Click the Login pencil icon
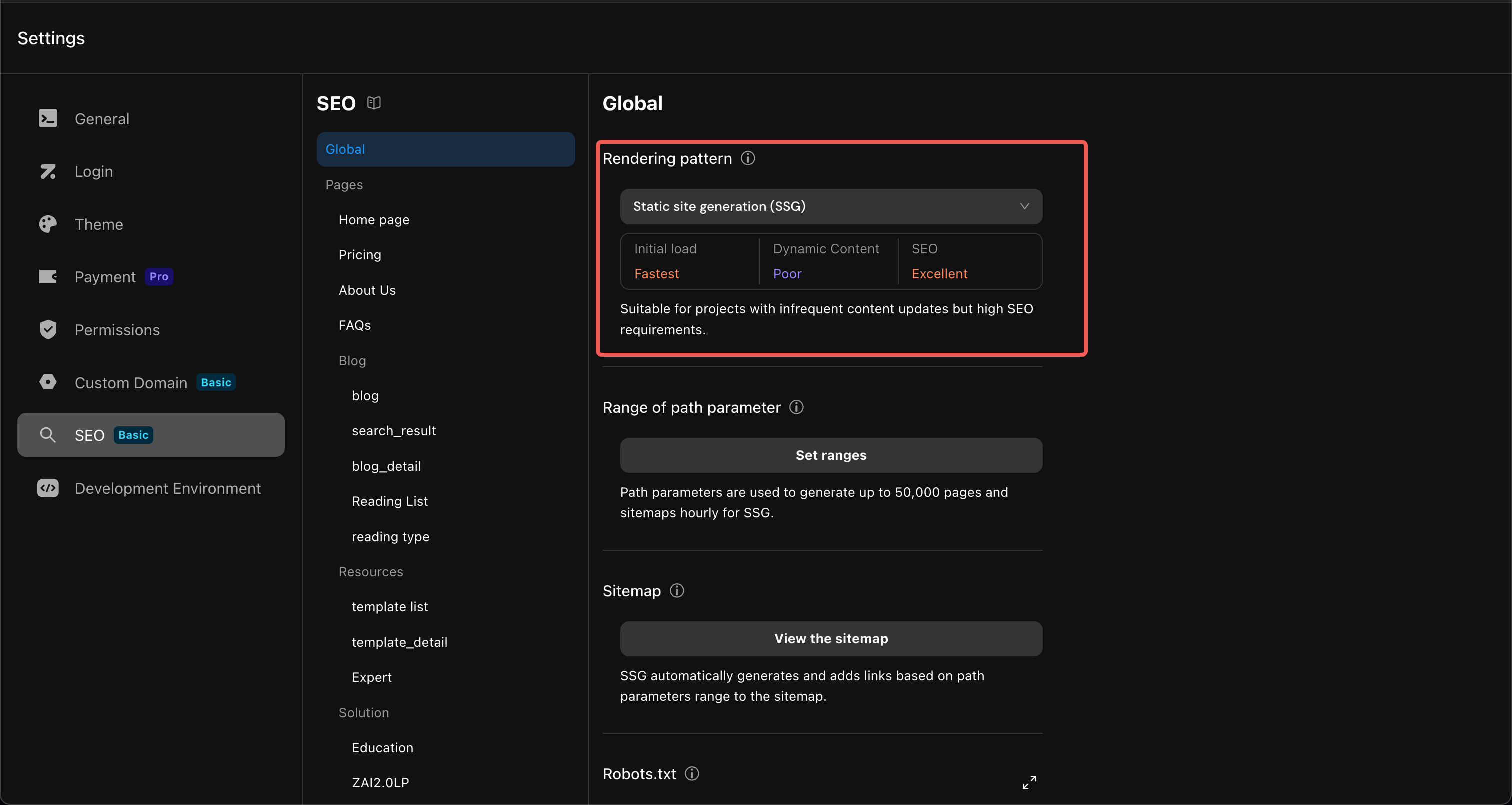 48,171
